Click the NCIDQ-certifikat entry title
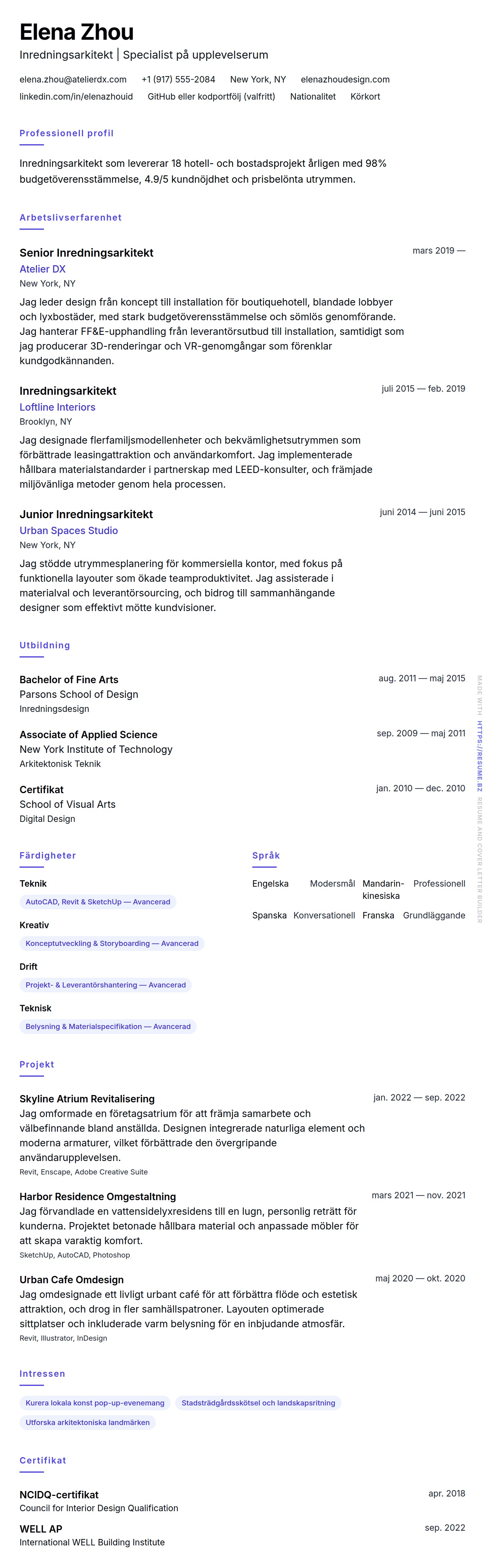Viewport: 485px width, 1568px height. (x=59, y=1494)
